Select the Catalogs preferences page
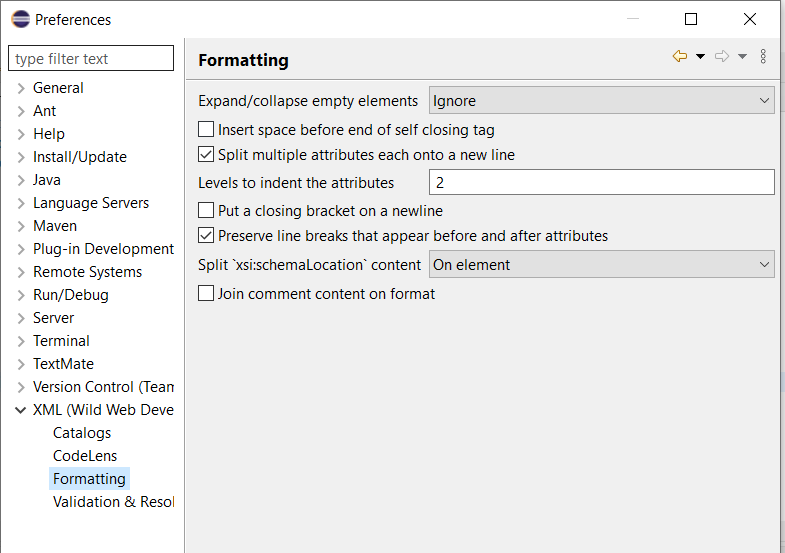The width and height of the screenshot is (785, 553). click(x=82, y=433)
